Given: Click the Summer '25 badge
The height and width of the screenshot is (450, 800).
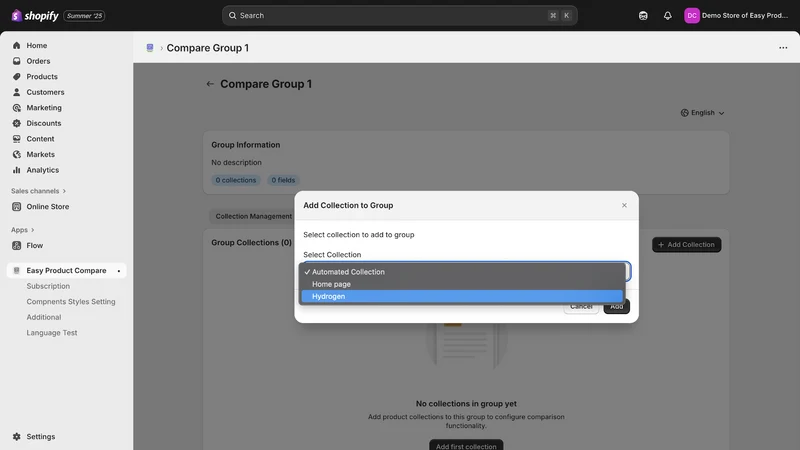Looking at the screenshot, I should 84,16.
